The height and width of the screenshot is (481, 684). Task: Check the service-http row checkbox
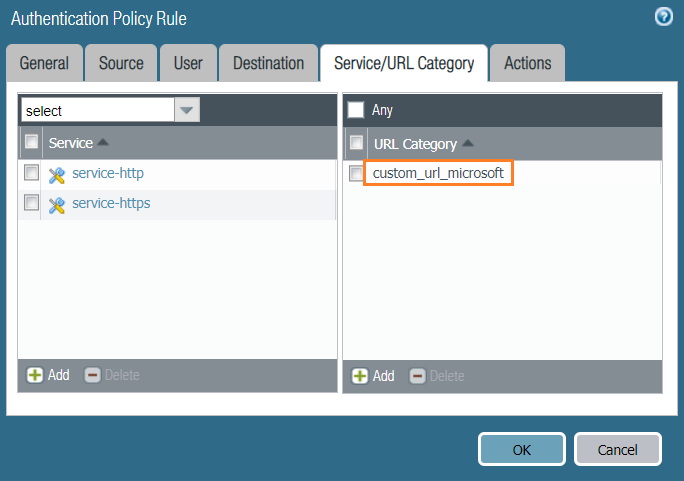tap(31, 173)
